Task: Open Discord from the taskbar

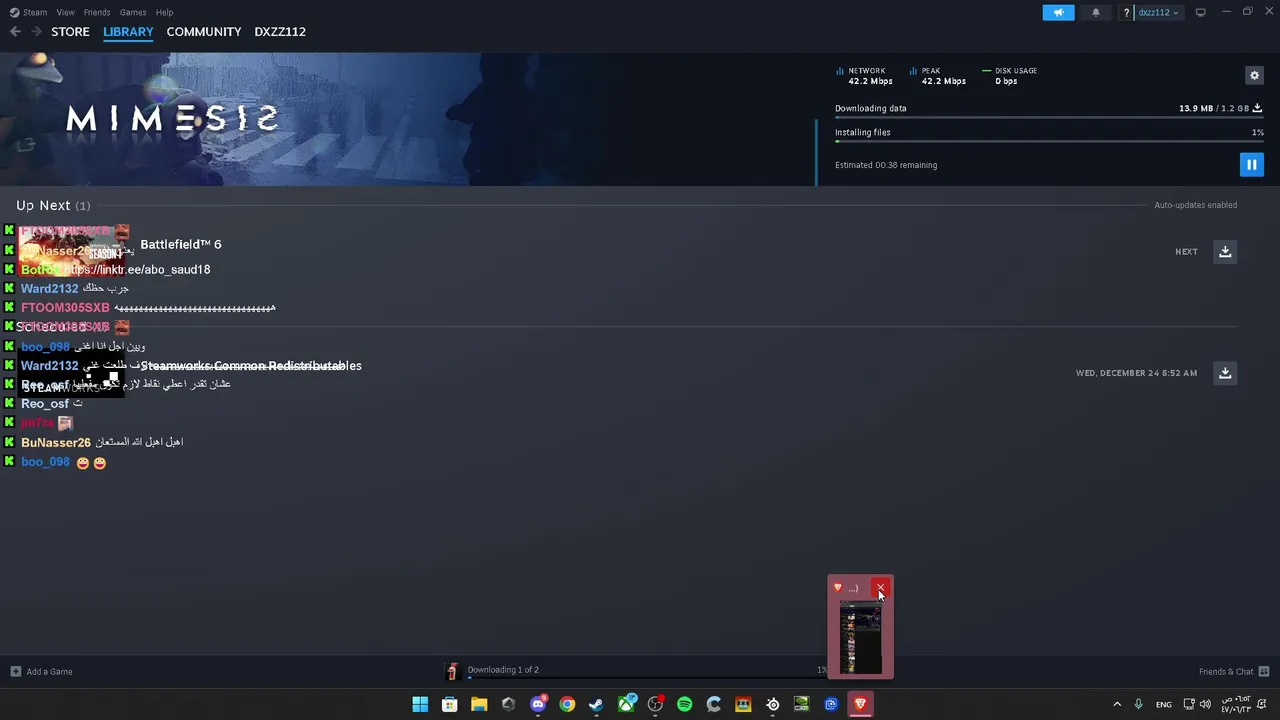Action: 538,704
